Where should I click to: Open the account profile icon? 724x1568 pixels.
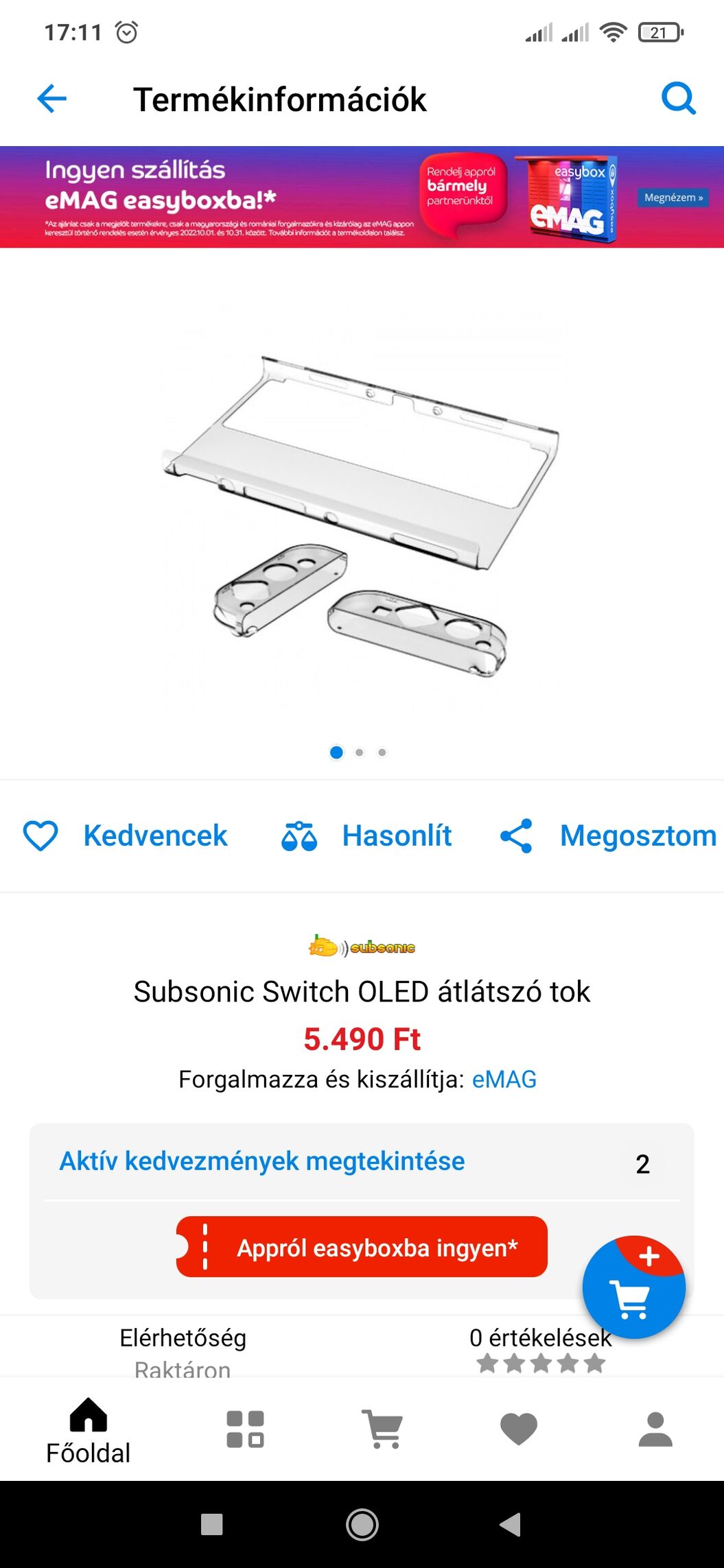tap(655, 1429)
